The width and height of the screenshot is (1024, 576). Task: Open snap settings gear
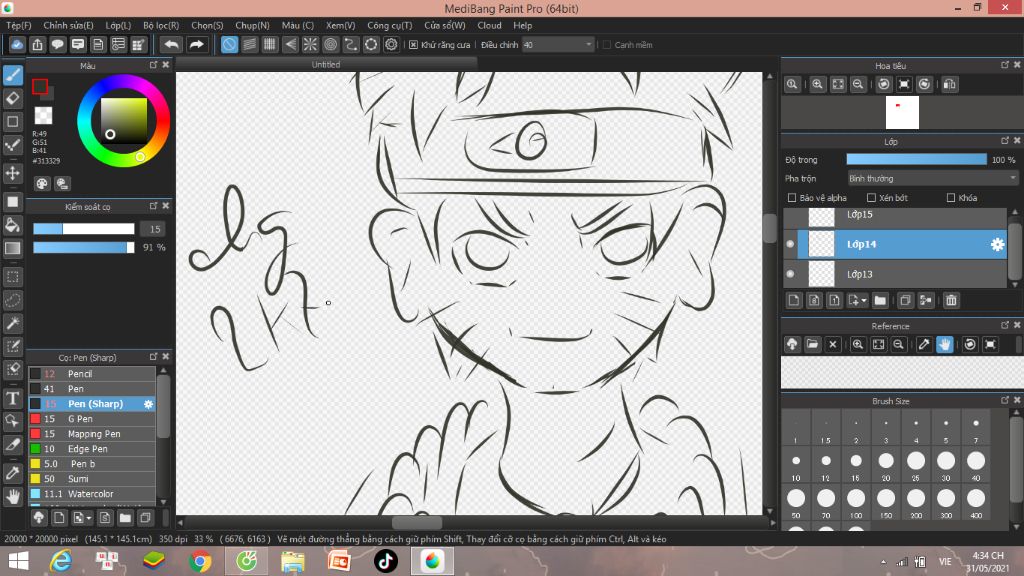click(391, 44)
